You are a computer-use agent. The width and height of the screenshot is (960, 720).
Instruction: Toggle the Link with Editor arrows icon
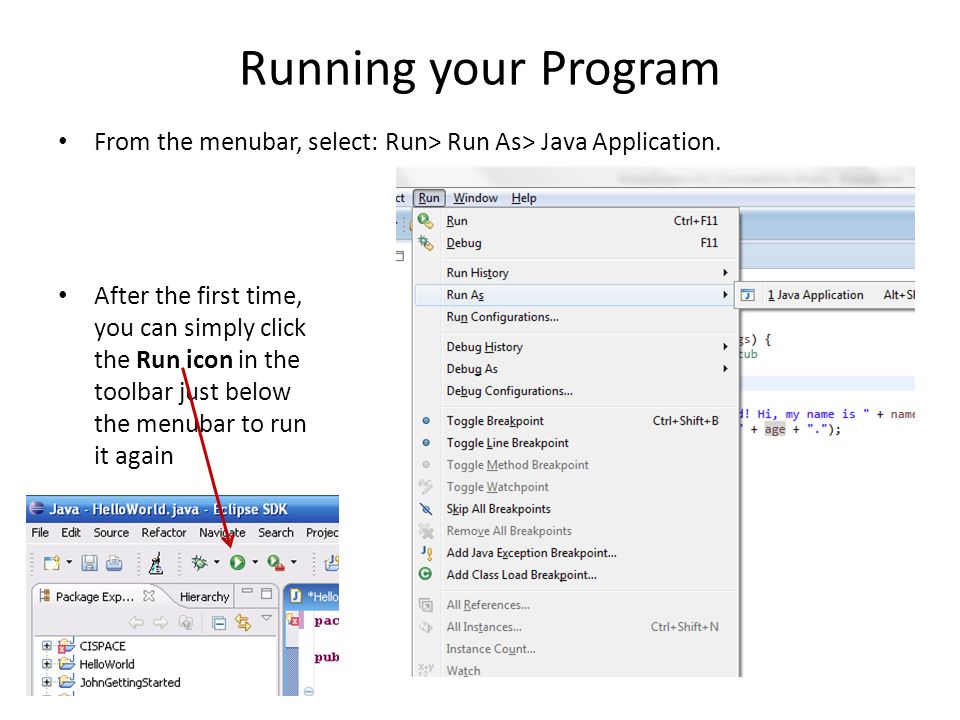click(243, 623)
